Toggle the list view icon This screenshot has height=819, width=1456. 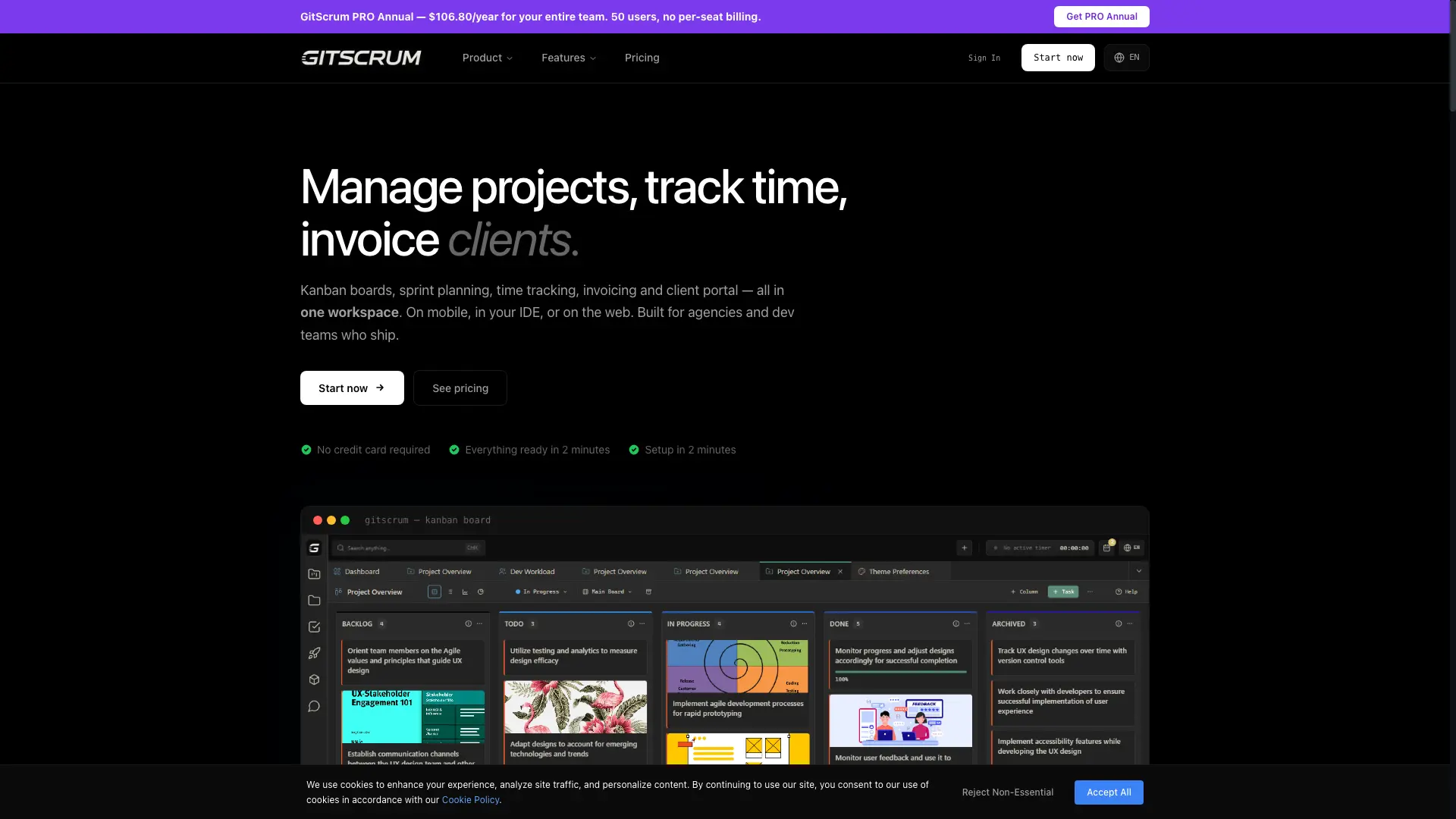pos(450,591)
